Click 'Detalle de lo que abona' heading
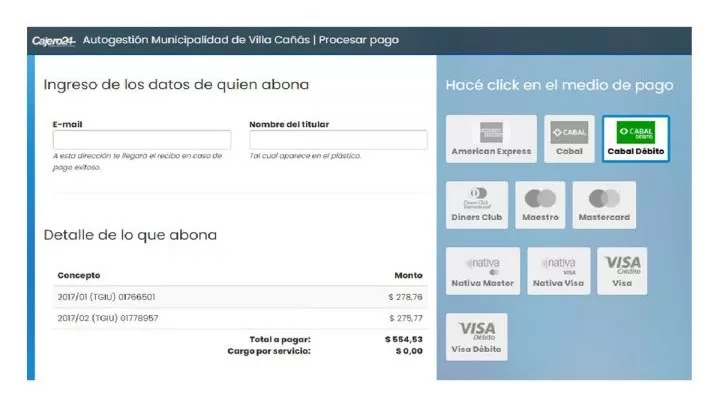 click(x=130, y=235)
